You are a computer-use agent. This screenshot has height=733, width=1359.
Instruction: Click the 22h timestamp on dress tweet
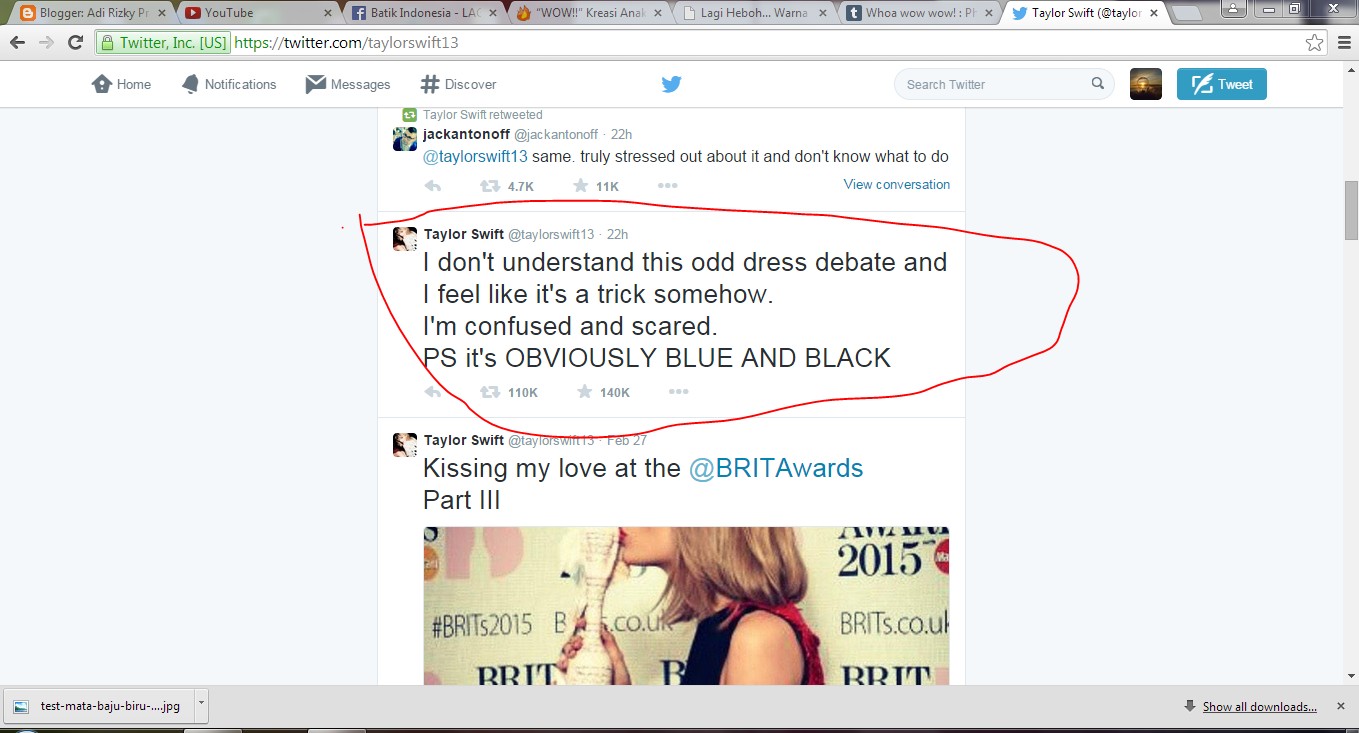tap(617, 234)
